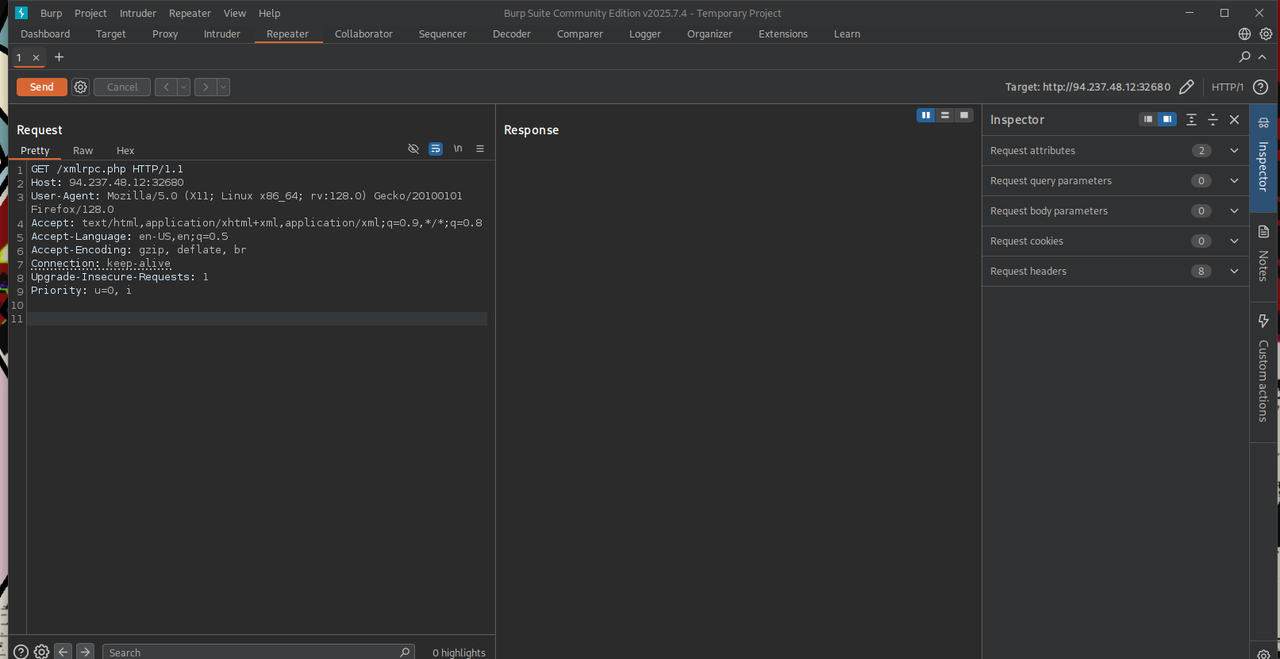Switch to the Extensions tab
Viewport: 1280px width, 659px height.
tap(783, 34)
